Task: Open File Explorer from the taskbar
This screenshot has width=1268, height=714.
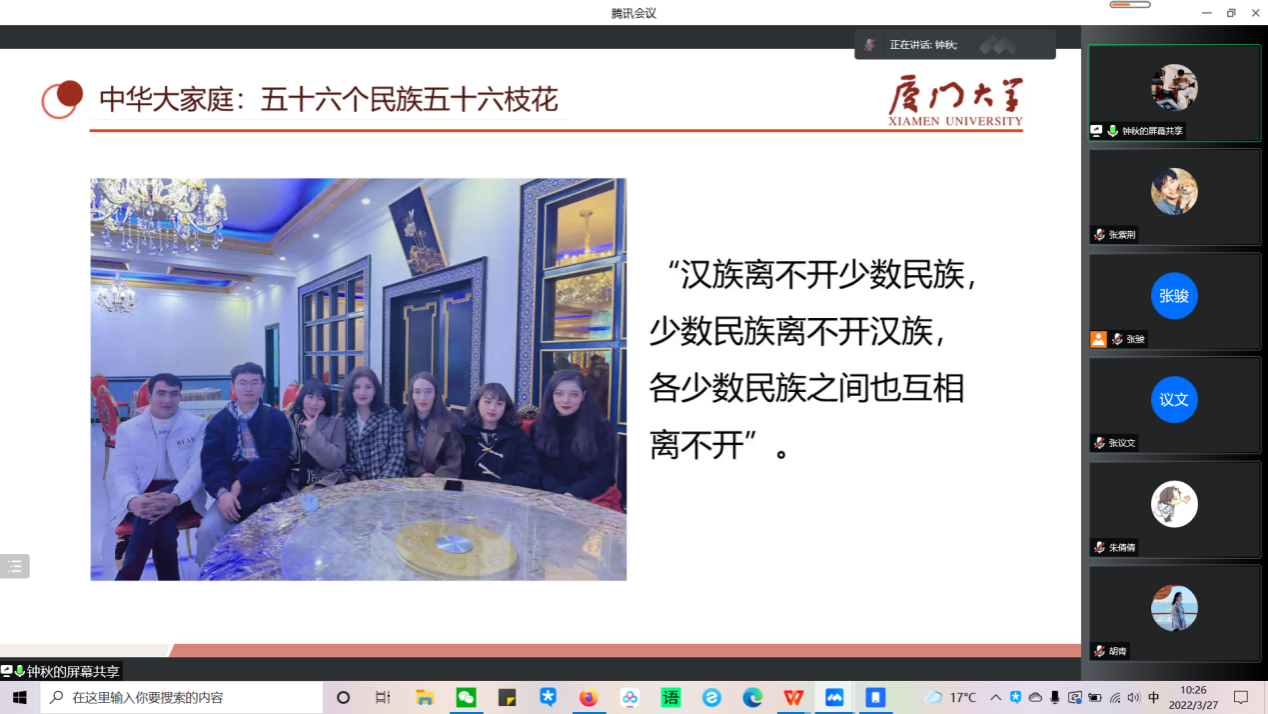Action: point(425,697)
